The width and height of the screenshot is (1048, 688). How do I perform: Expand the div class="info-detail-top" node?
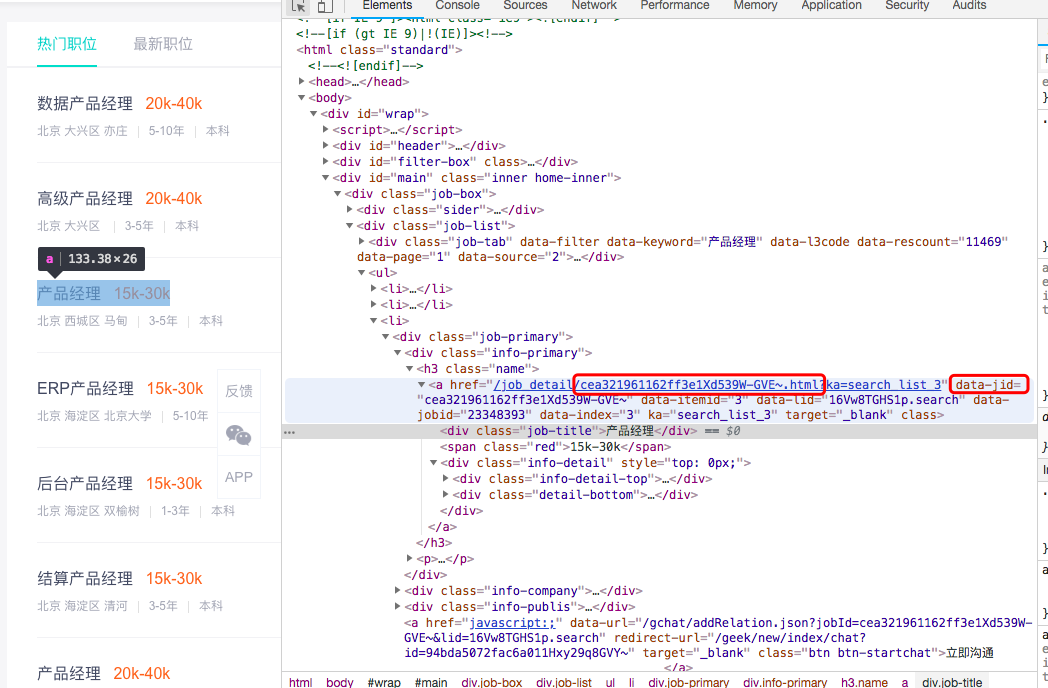click(446, 479)
